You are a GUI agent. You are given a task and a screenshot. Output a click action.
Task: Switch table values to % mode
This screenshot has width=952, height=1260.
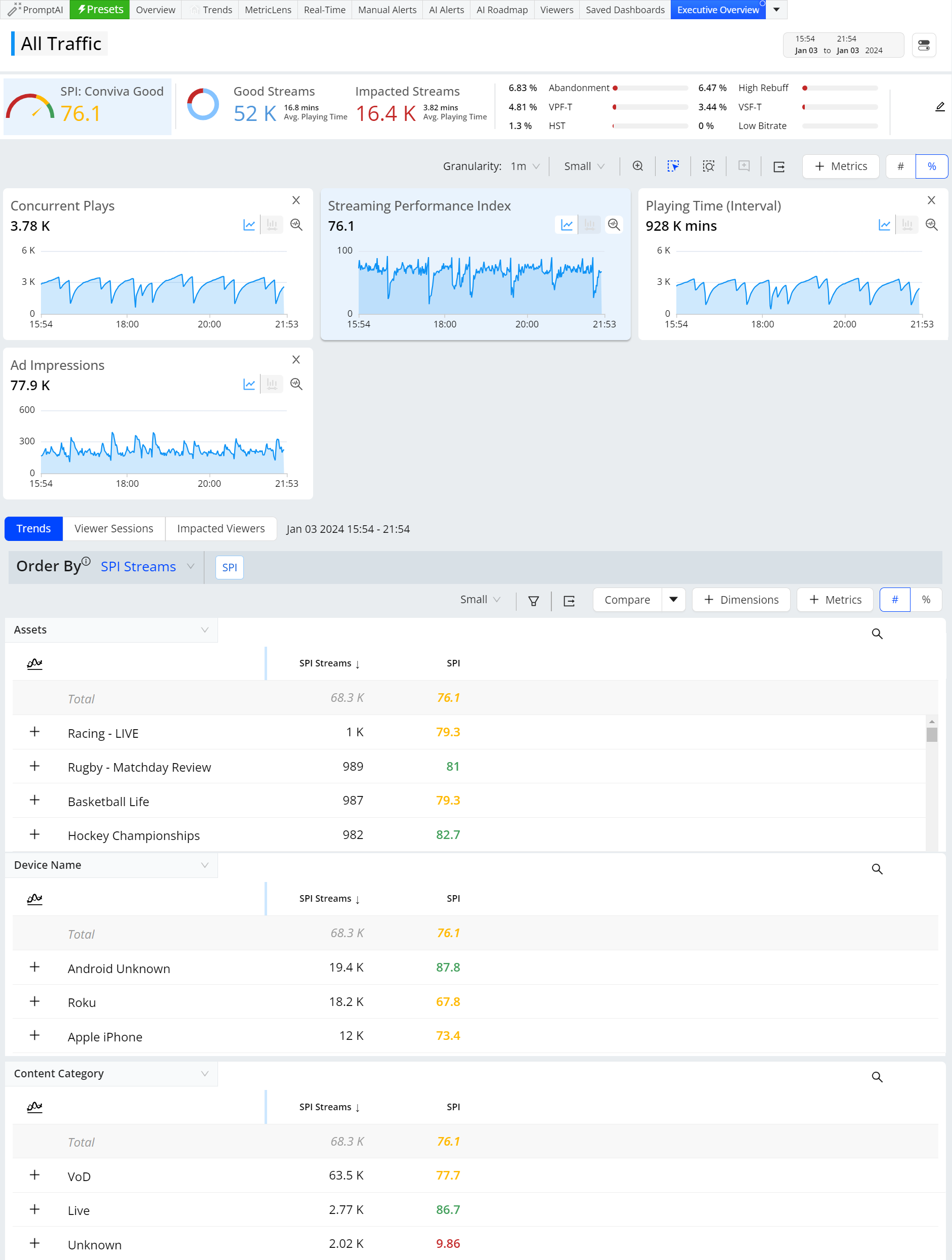tap(926, 599)
